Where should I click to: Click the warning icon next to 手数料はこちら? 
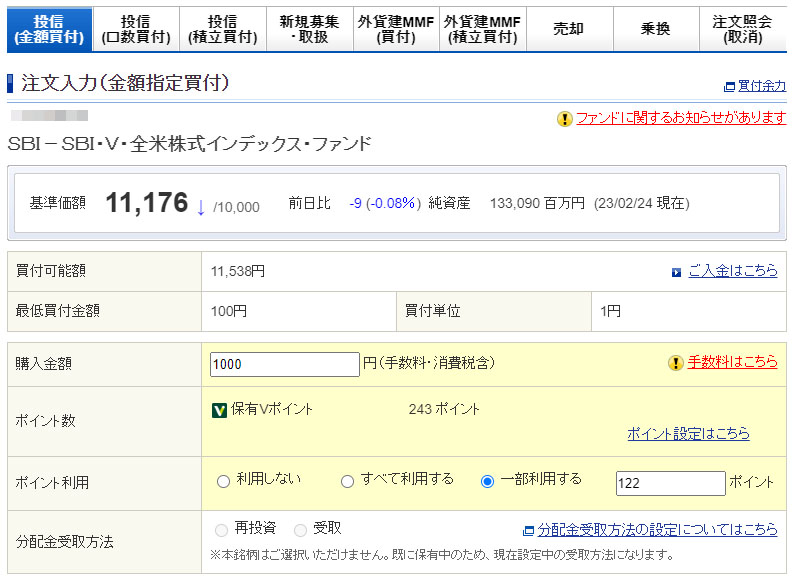click(x=676, y=363)
